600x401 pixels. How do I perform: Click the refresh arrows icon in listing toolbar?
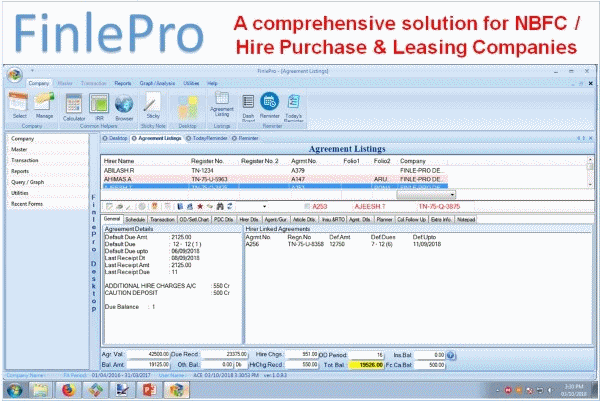click(x=229, y=206)
